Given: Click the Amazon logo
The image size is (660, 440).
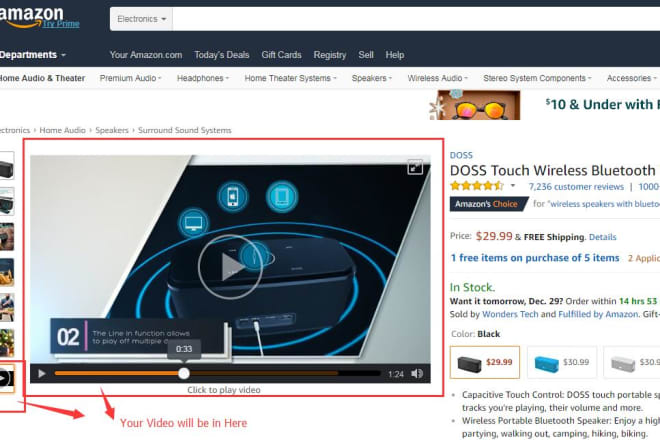Looking at the screenshot, I should 32,16.
